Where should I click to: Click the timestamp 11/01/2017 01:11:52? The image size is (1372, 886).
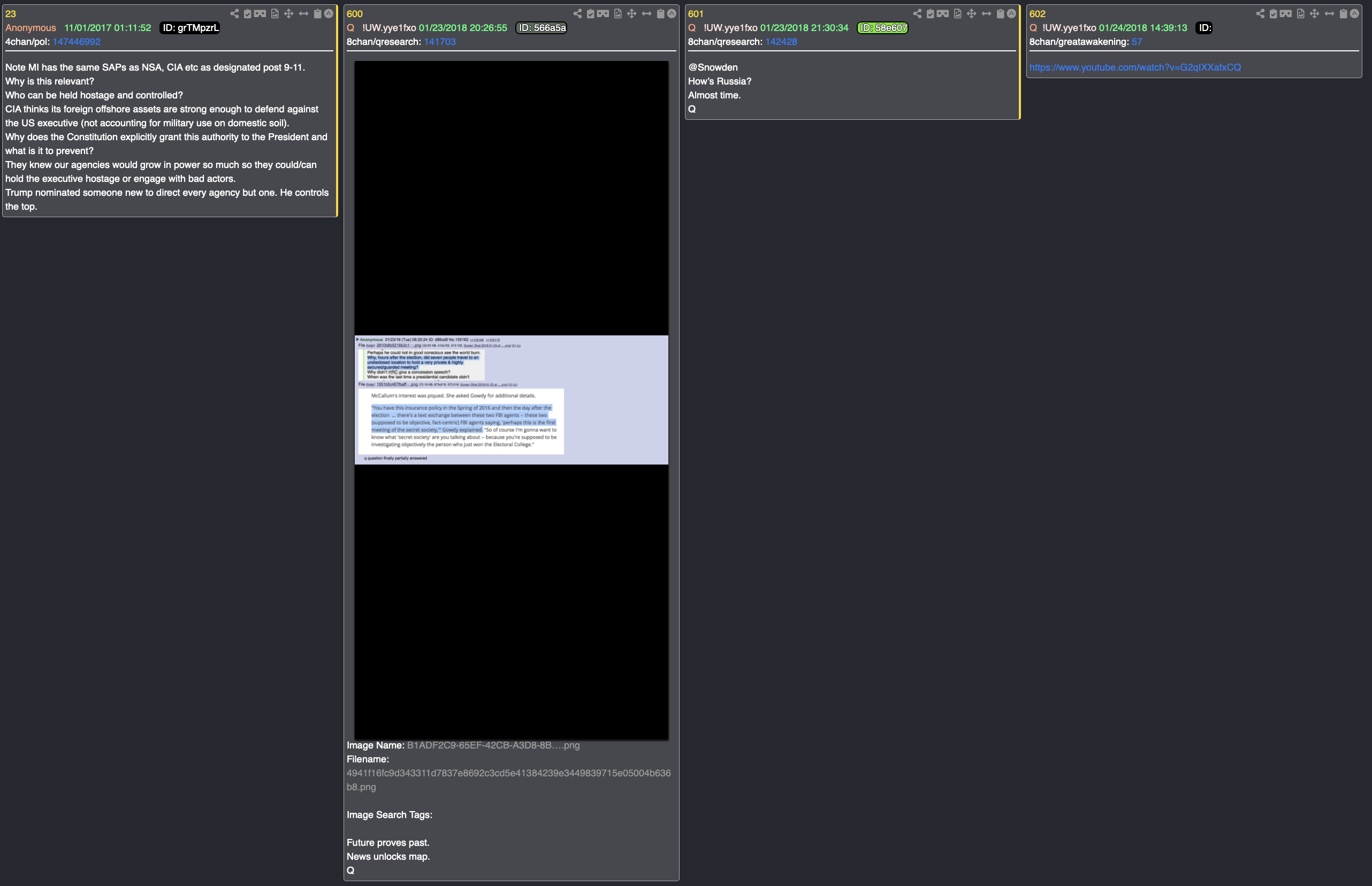108,28
